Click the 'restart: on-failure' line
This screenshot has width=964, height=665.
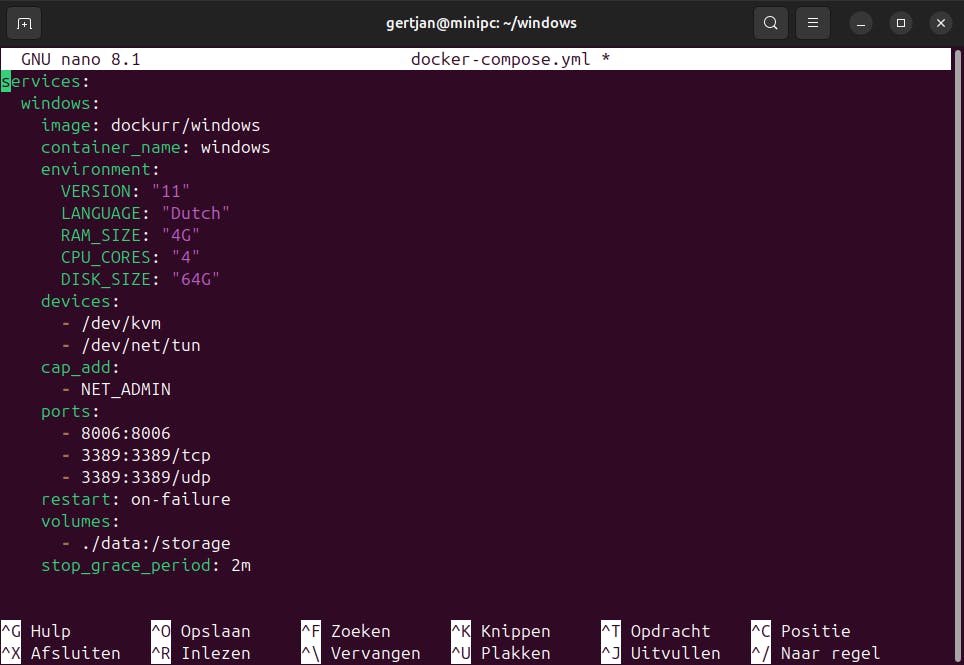136,500
